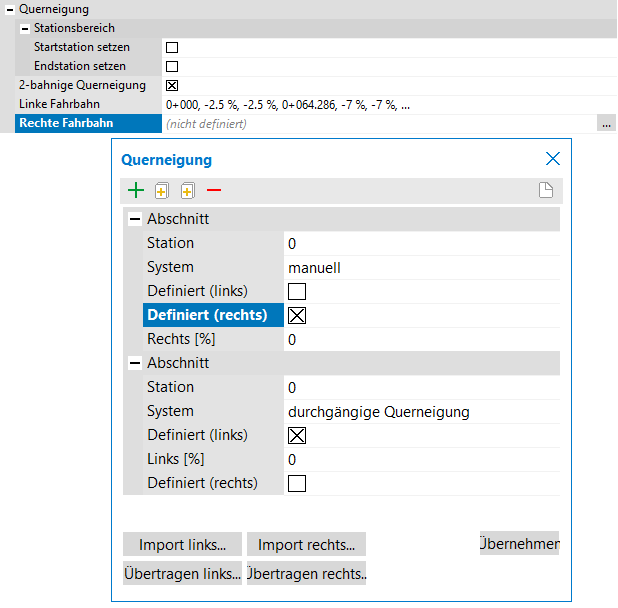
Task: Click the blank page icon in dialog toolbar
Action: pyautogui.click(x=546, y=191)
